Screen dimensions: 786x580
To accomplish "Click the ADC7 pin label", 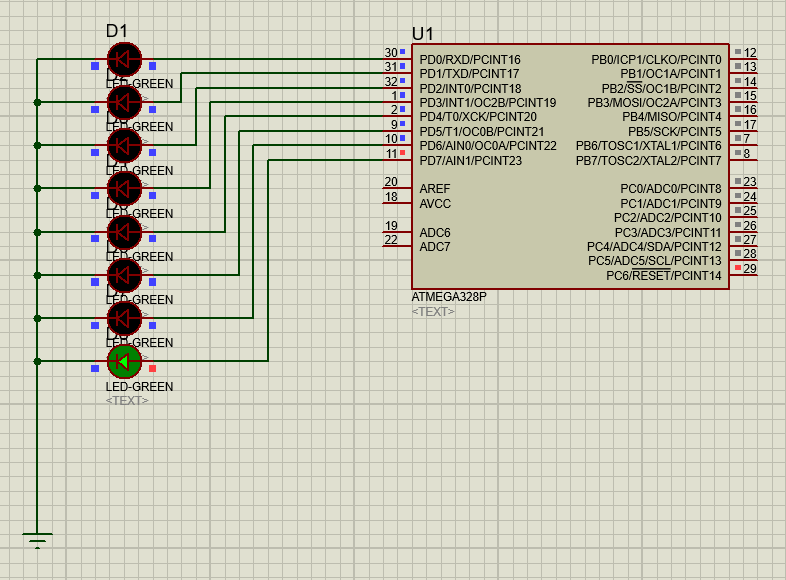I will (435, 247).
